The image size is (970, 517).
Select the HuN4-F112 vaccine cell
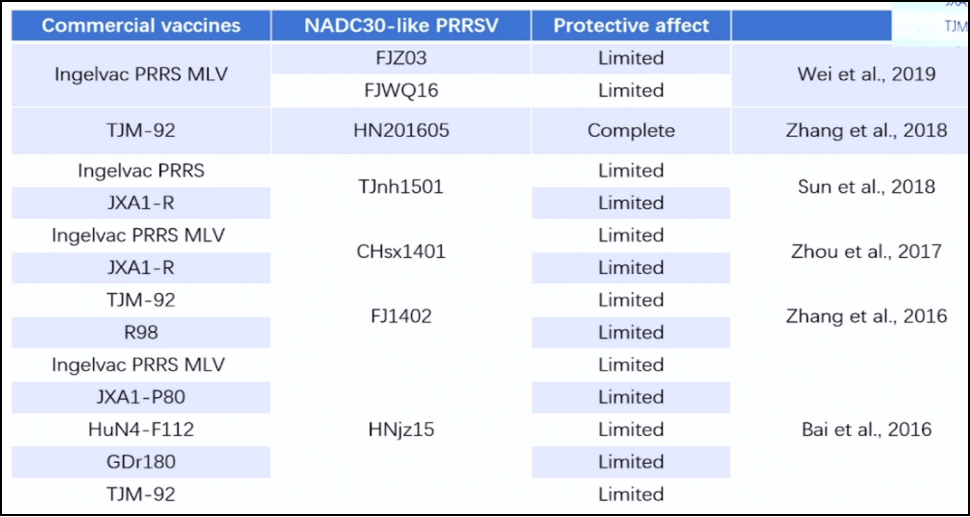[141, 429]
